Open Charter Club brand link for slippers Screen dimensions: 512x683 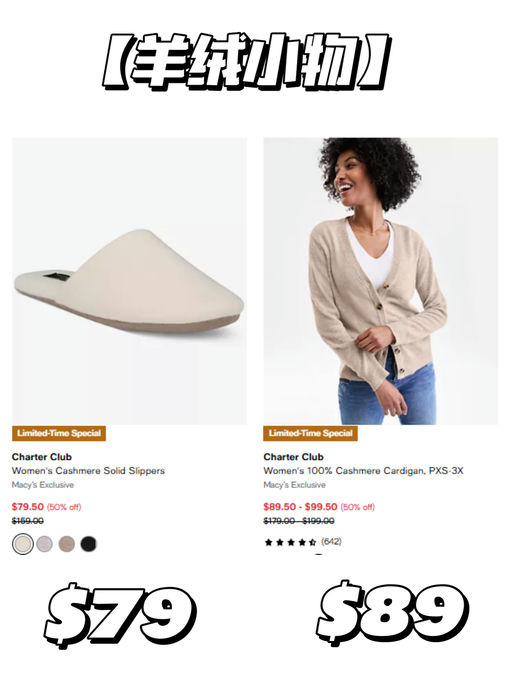42,457
